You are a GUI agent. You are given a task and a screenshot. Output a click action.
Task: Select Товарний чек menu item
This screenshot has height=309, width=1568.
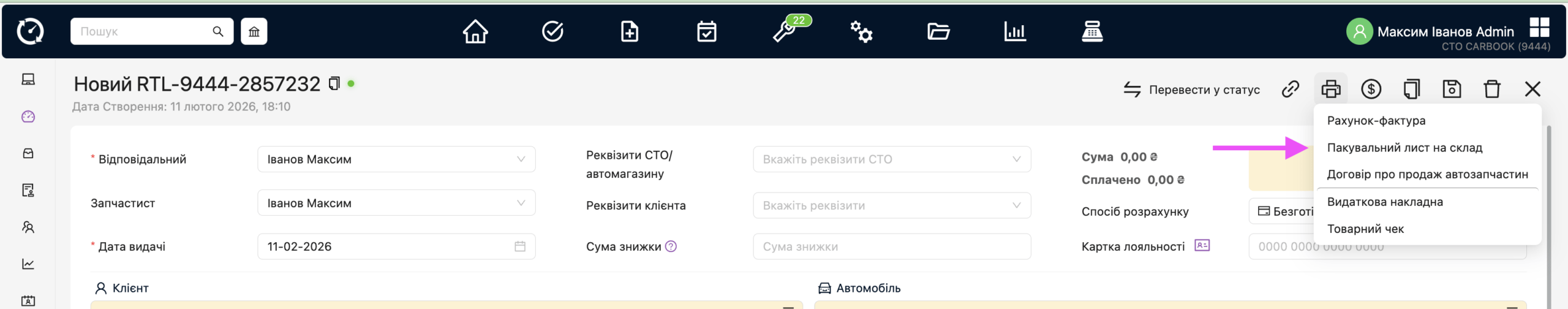1365,229
